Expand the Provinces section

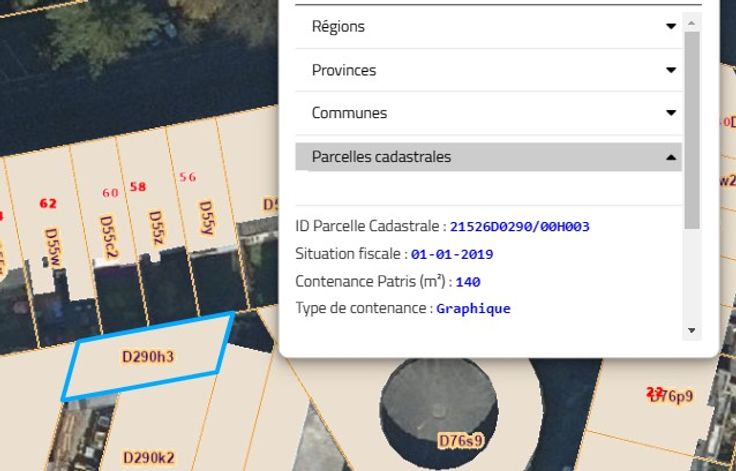coord(488,71)
